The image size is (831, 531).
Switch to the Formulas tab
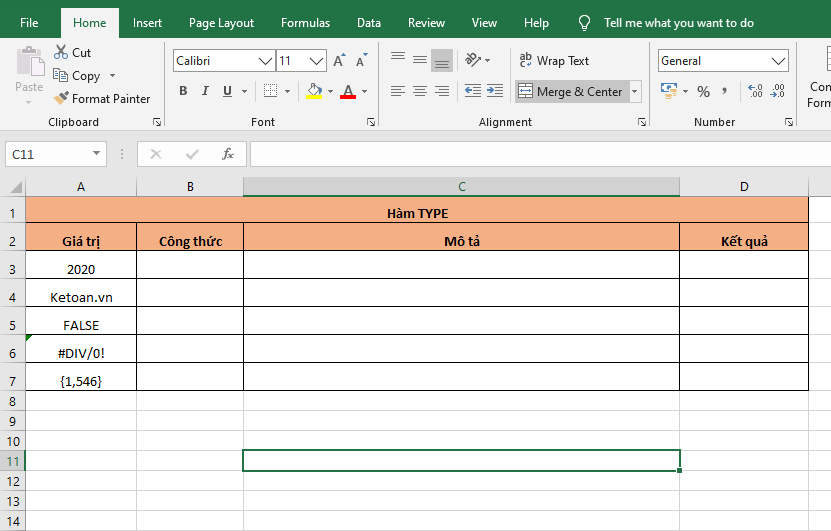pyautogui.click(x=305, y=22)
